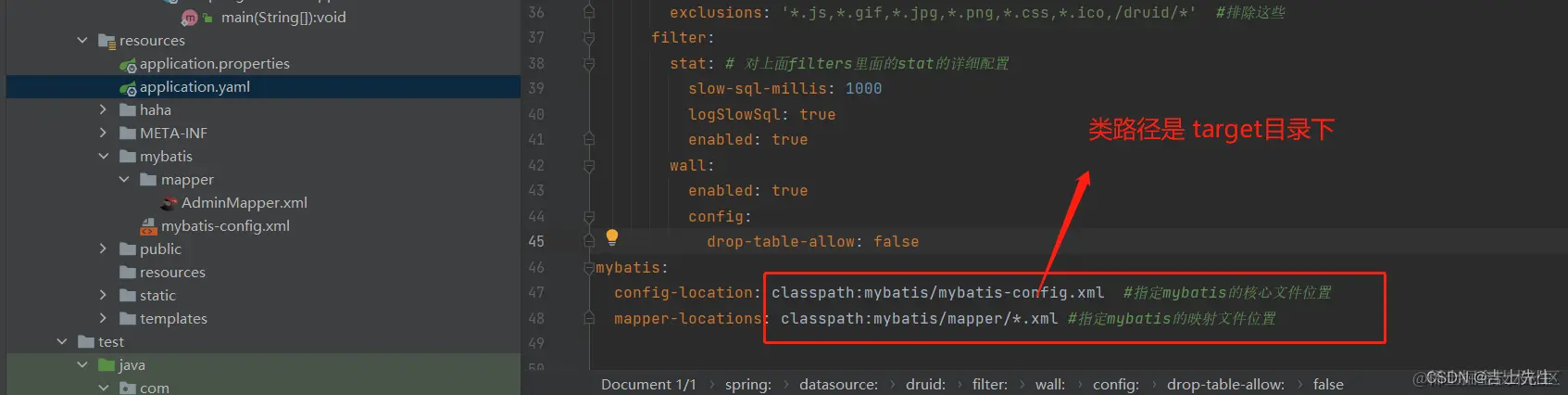The width and height of the screenshot is (1568, 395).
Task: Click the haha folder icon
Action: pos(128,110)
